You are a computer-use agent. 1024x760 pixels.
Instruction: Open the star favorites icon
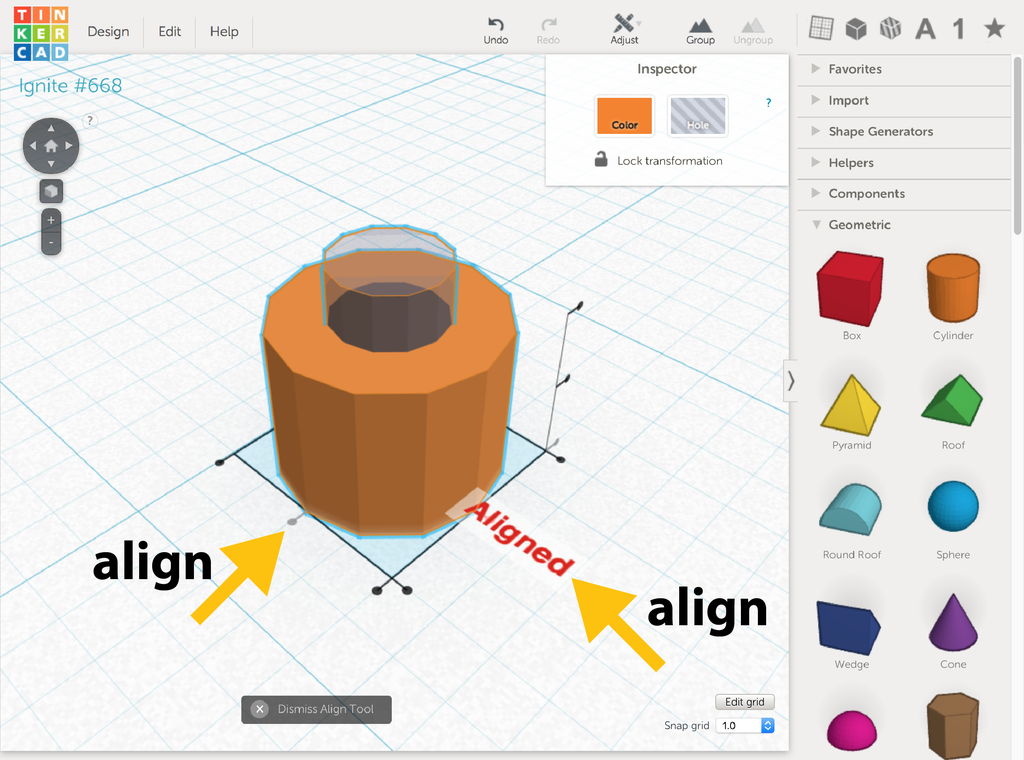(994, 28)
